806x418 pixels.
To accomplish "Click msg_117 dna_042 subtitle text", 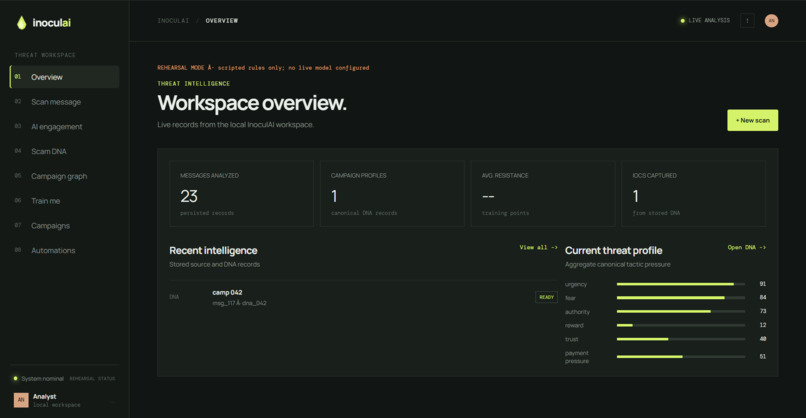I will [240, 303].
